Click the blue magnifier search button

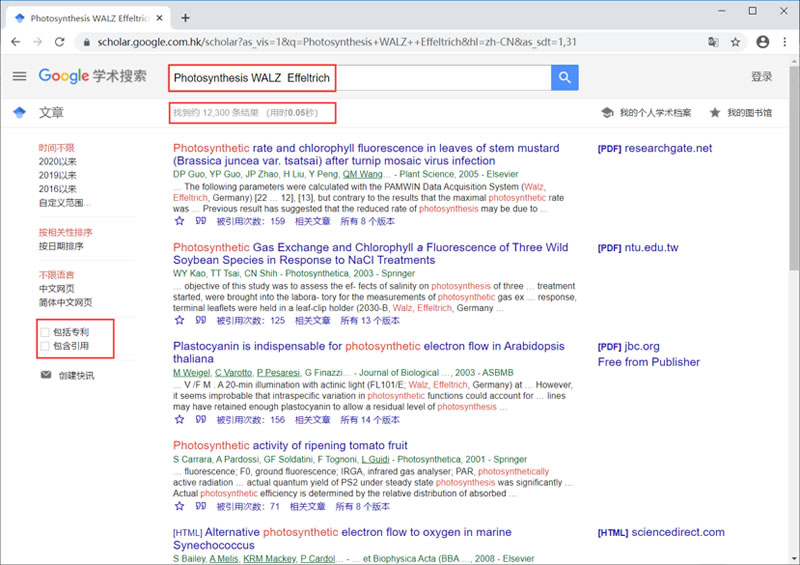click(565, 77)
